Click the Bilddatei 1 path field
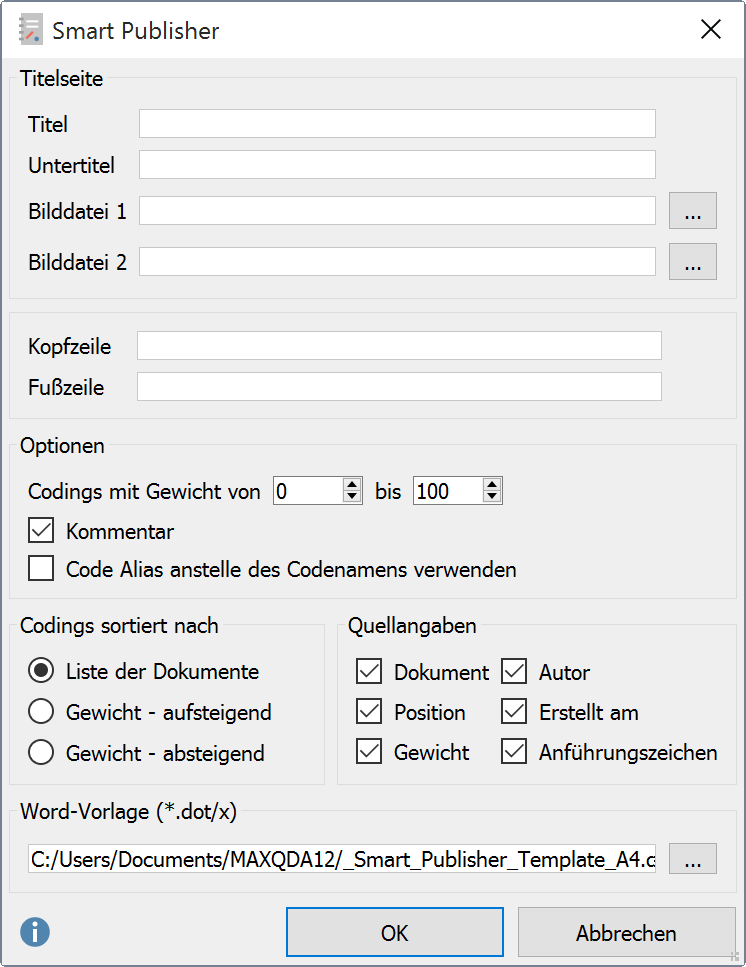This screenshot has width=746, height=967. [397, 211]
